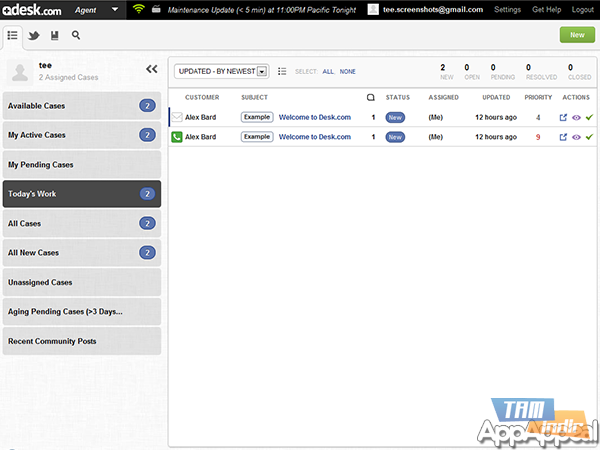The width and height of the screenshot is (600, 450).
Task: Click the NEW cases counter
Action: (446, 72)
